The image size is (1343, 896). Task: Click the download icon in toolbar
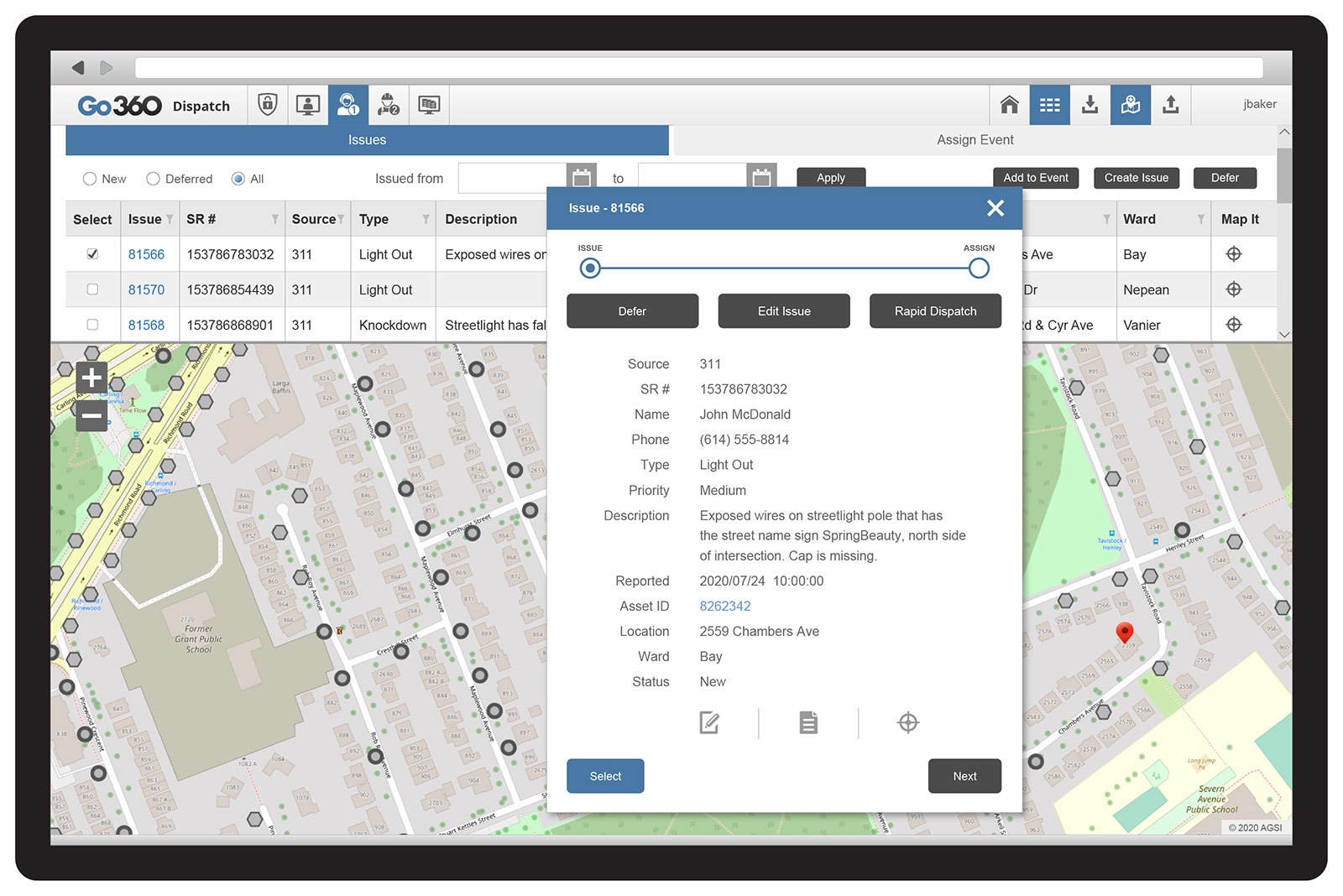point(1090,105)
